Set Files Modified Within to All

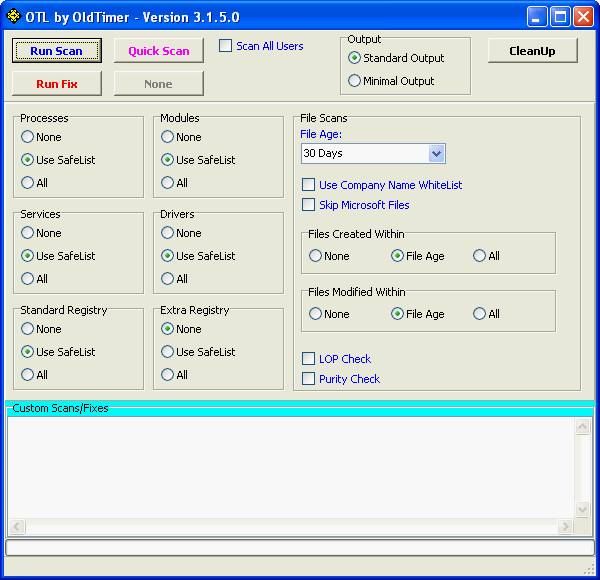tap(479, 314)
